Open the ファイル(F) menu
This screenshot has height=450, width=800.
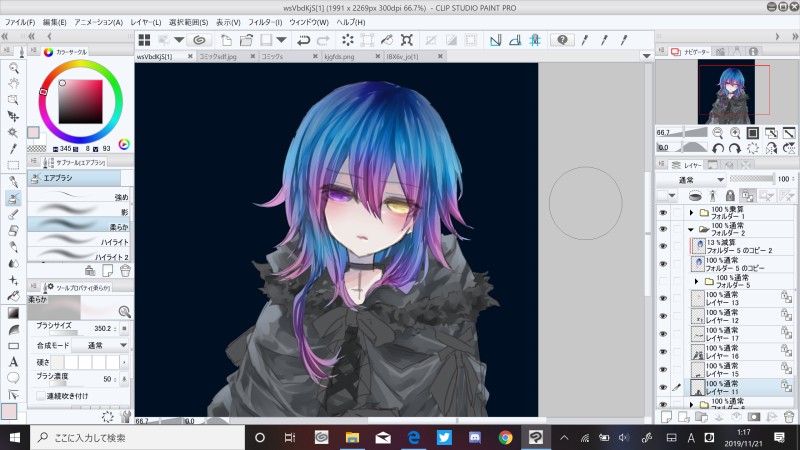click(20, 22)
